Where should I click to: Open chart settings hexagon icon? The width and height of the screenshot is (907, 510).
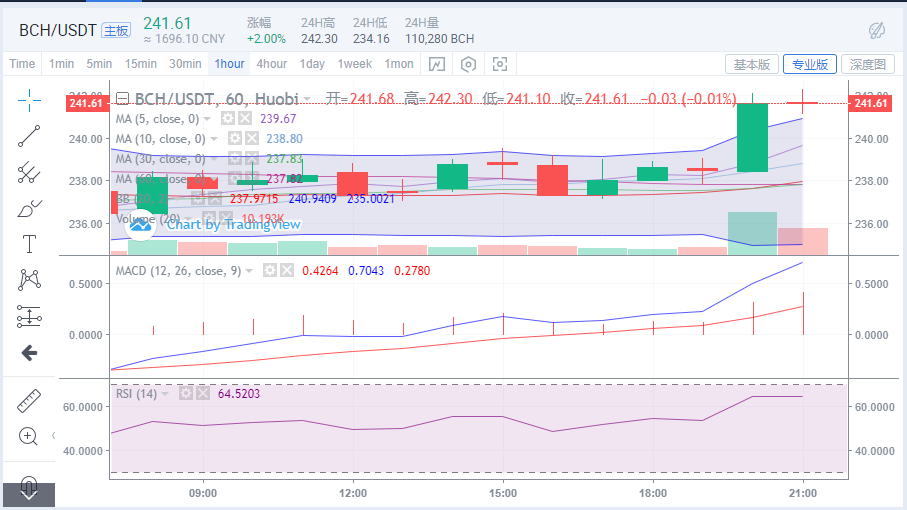(x=469, y=64)
